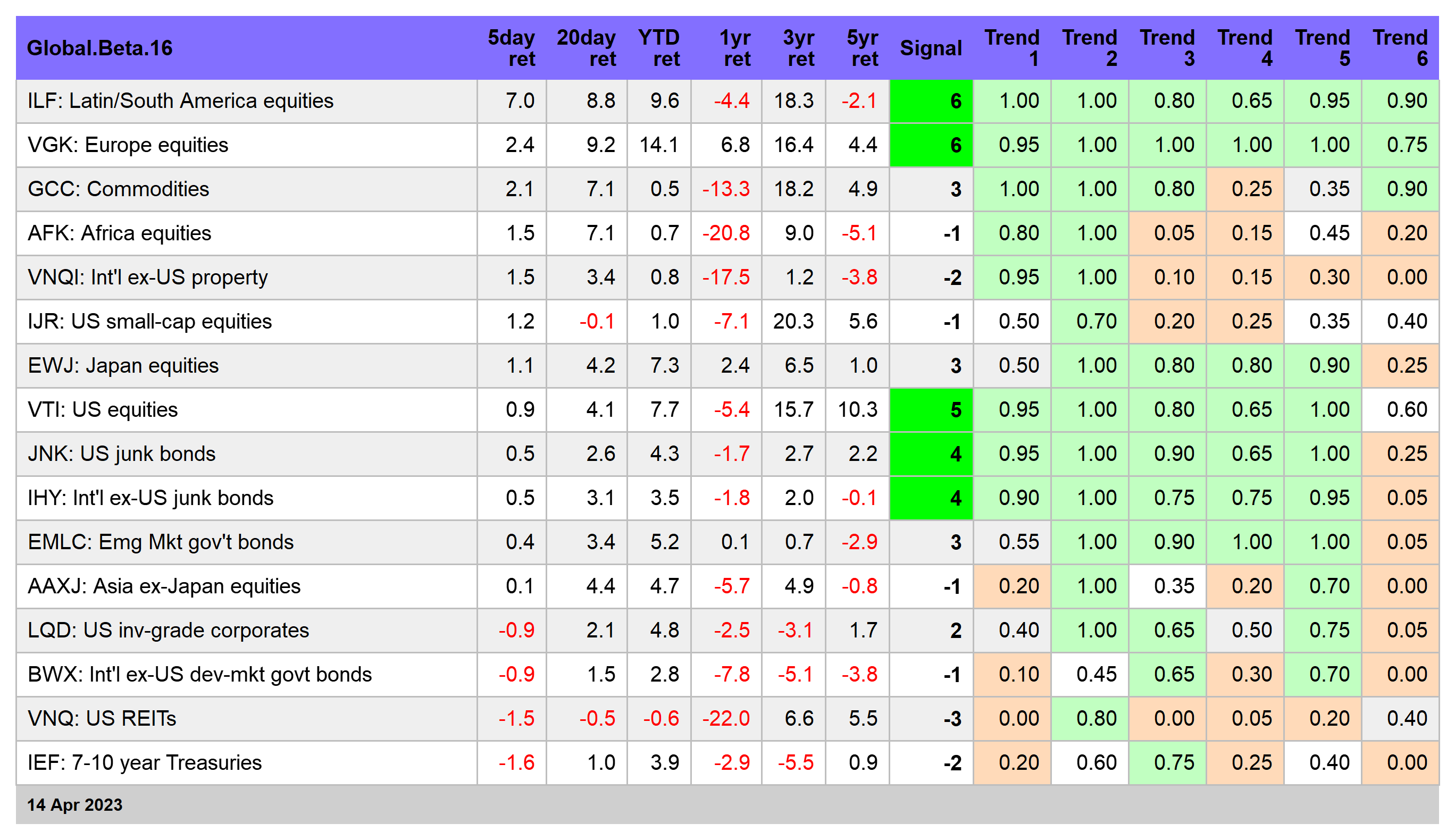Viewport: 1455px width, 840px height.
Task: Select the 5day ret column header
Action: [511, 48]
